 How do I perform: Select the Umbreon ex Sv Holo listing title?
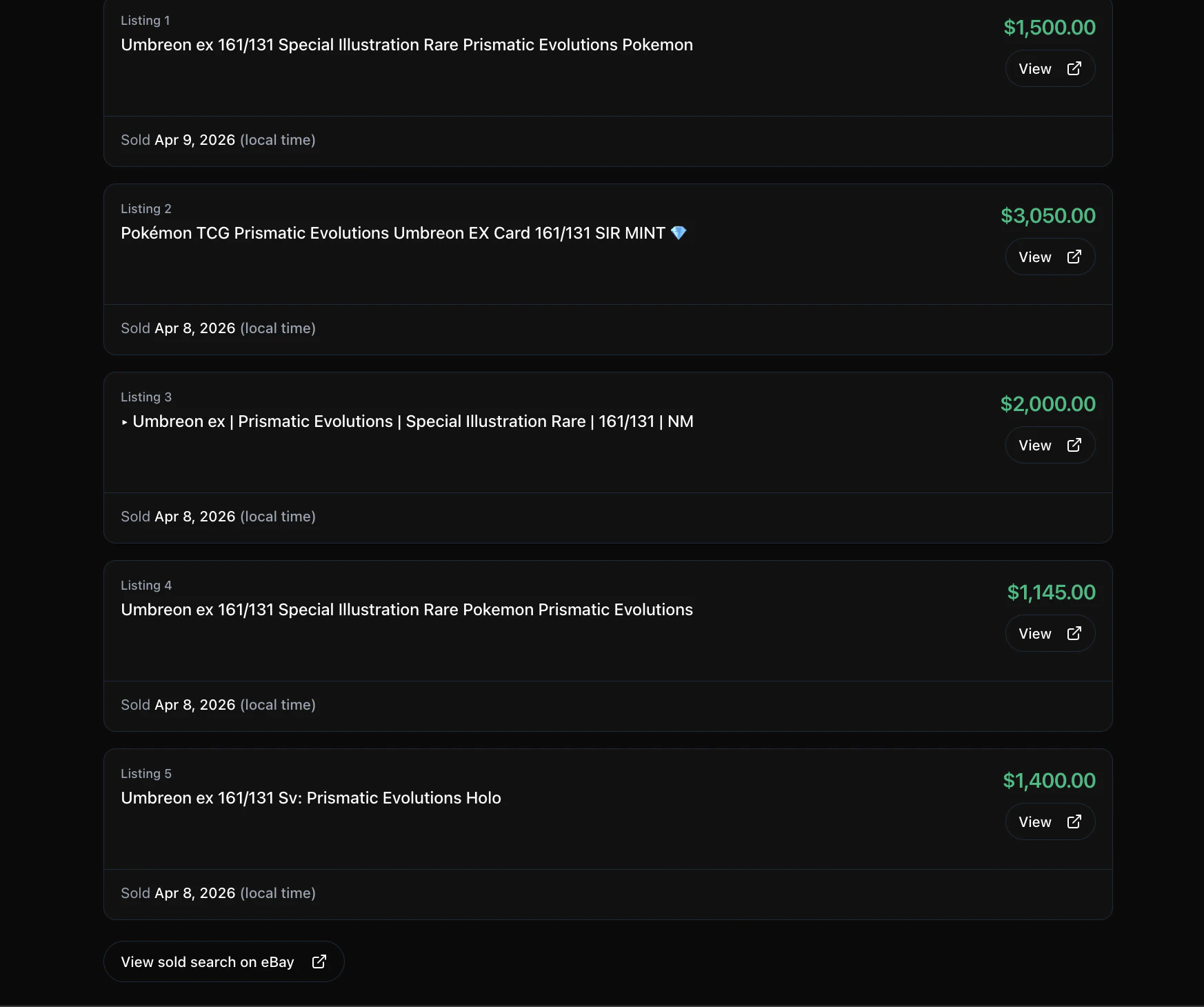[310, 798]
